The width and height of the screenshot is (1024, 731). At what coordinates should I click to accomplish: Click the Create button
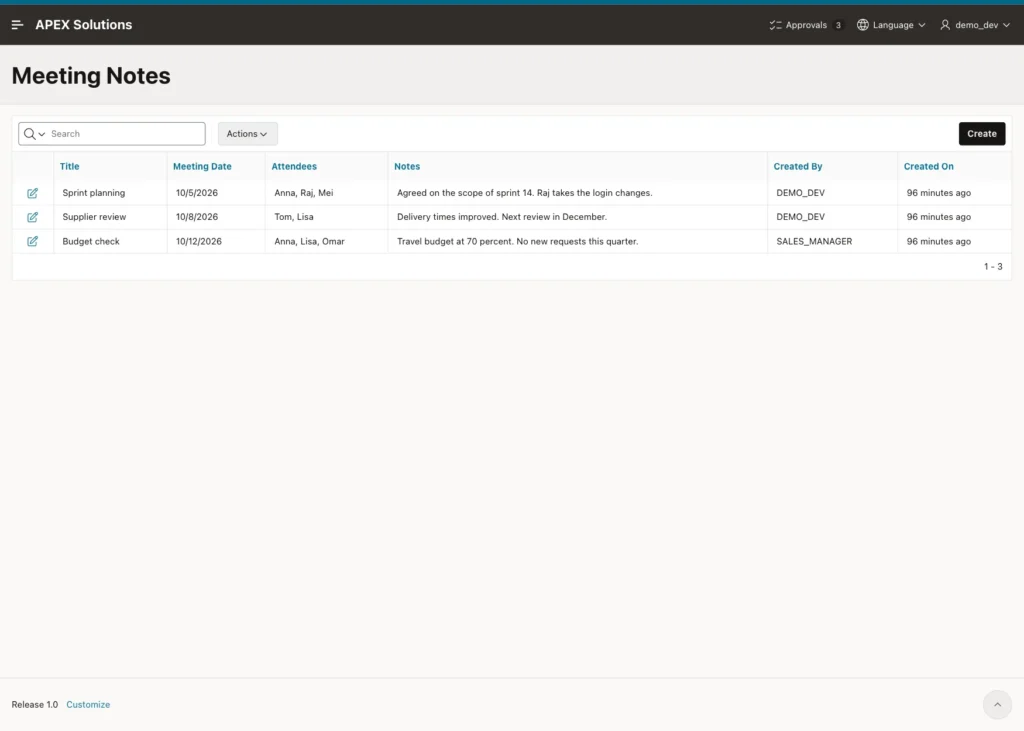coord(982,134)
